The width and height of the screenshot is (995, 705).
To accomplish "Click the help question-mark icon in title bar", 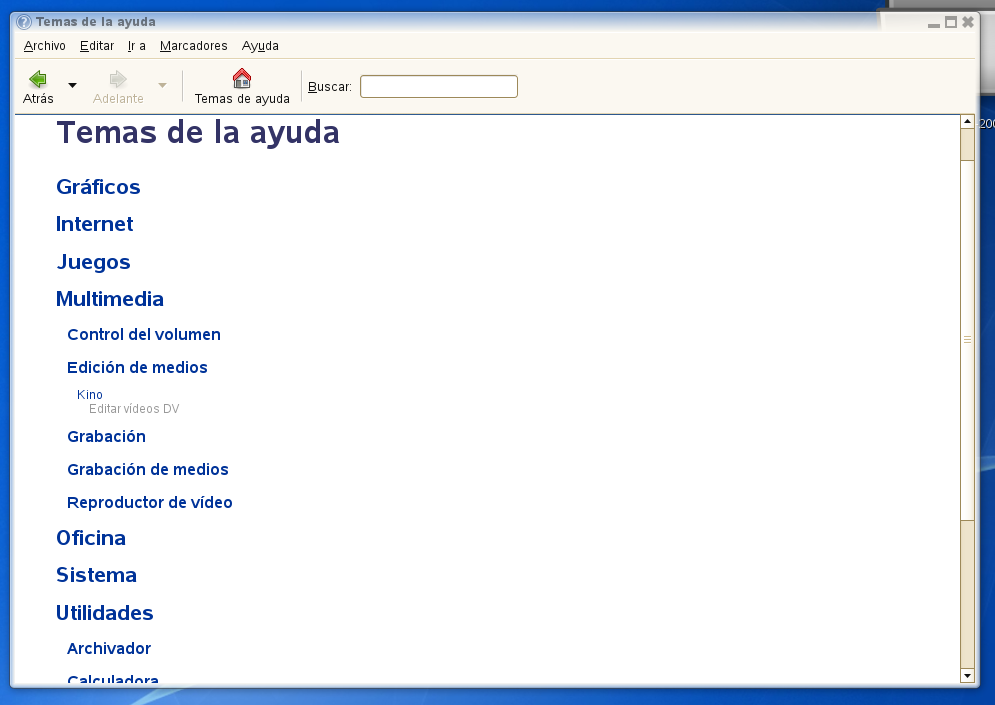I will coord(24,22).
